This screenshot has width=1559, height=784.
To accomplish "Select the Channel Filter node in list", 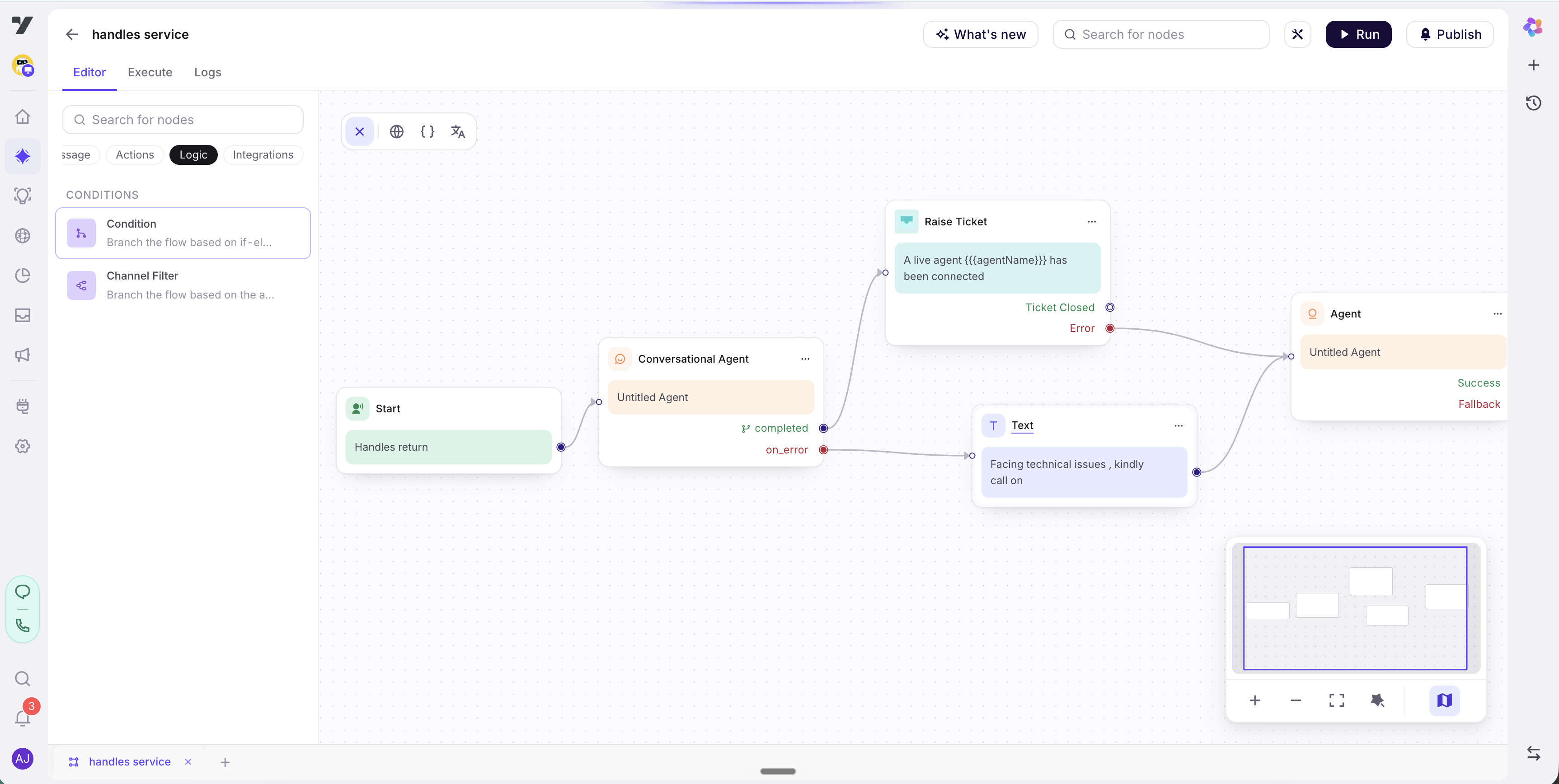I will click(x=183, y=285).
